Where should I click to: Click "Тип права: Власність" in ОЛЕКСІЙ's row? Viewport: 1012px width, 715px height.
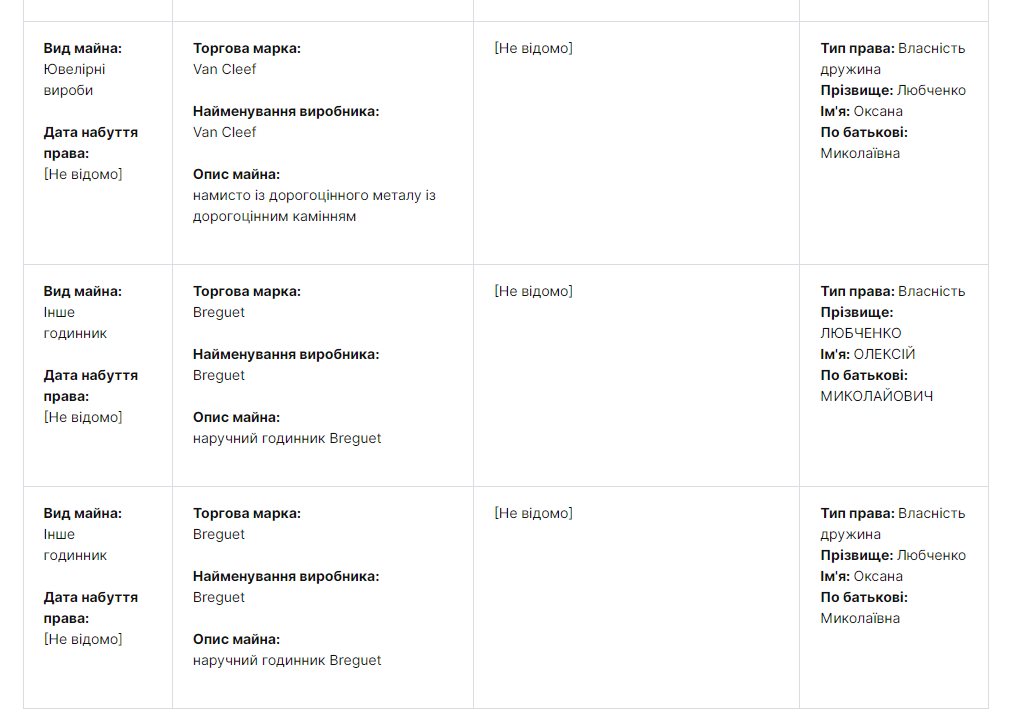point(893,291)
